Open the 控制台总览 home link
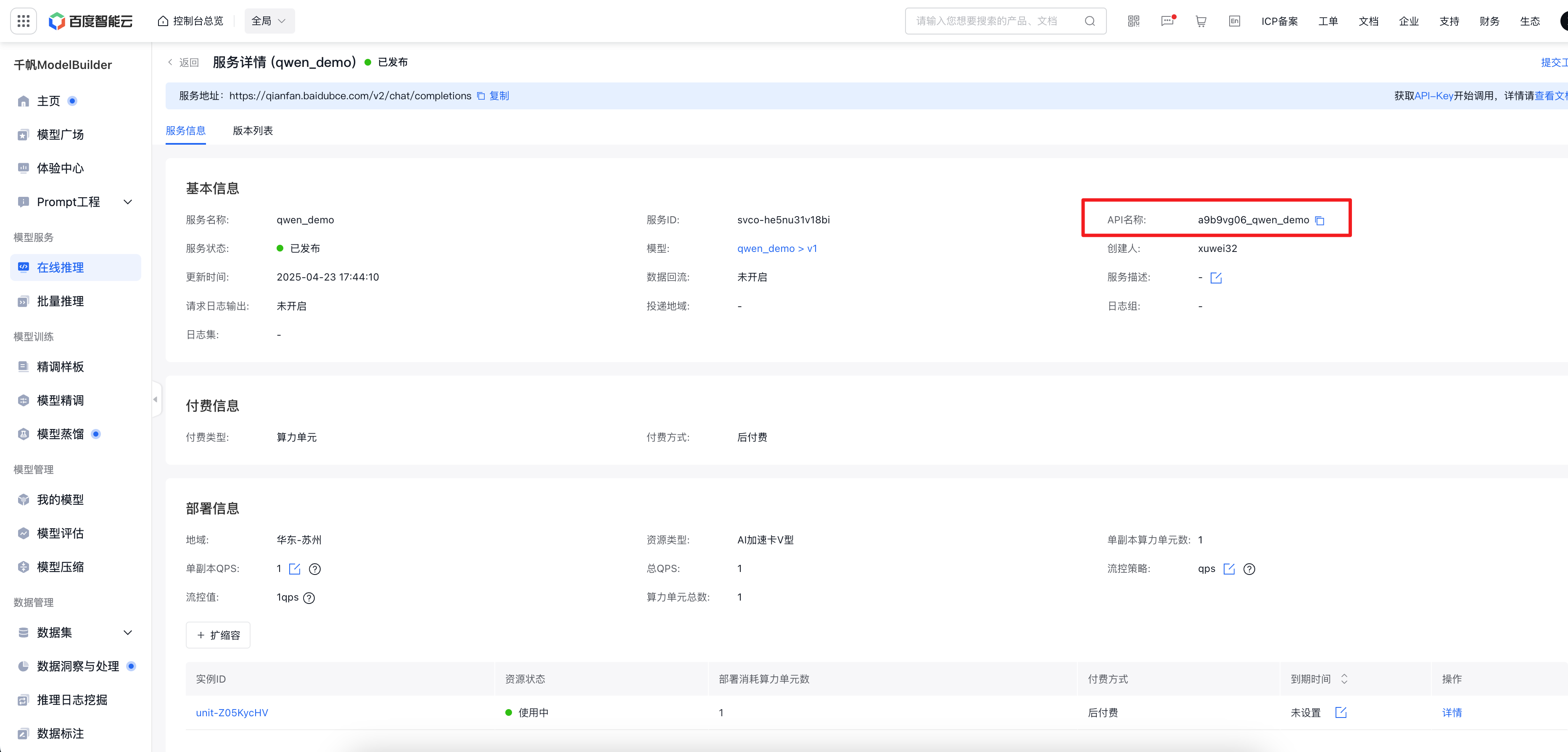This screenshot has width=1568, height=752. (190, 21)
